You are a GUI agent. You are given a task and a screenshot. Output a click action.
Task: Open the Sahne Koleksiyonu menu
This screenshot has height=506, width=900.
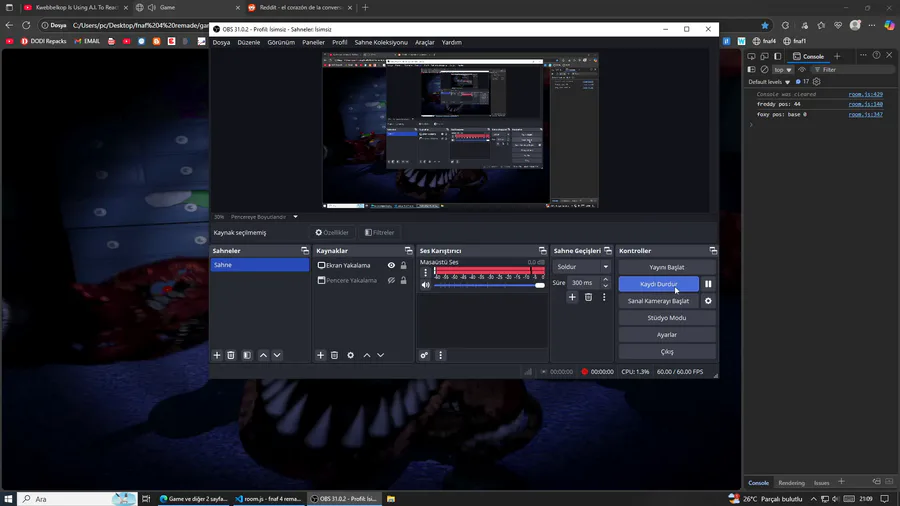point(381,42)
